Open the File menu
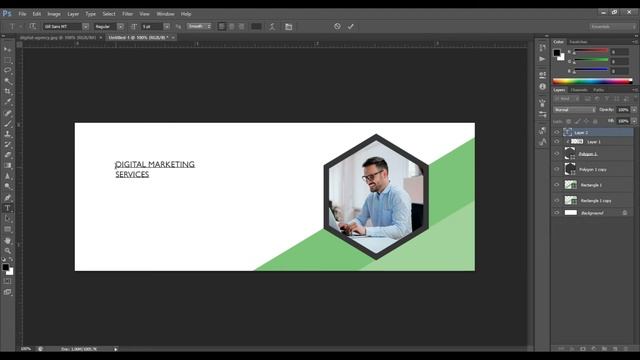The width and height of the screenshot is (640, 360). click(22, 14)
